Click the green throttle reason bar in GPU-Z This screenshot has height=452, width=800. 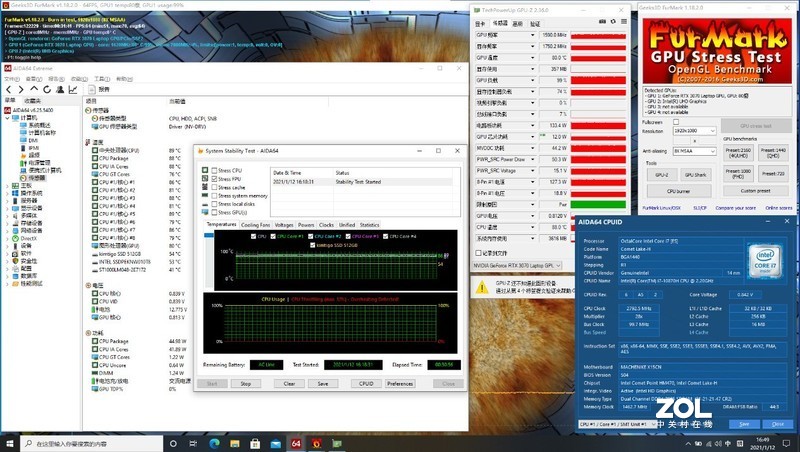(x=598, y=205)
